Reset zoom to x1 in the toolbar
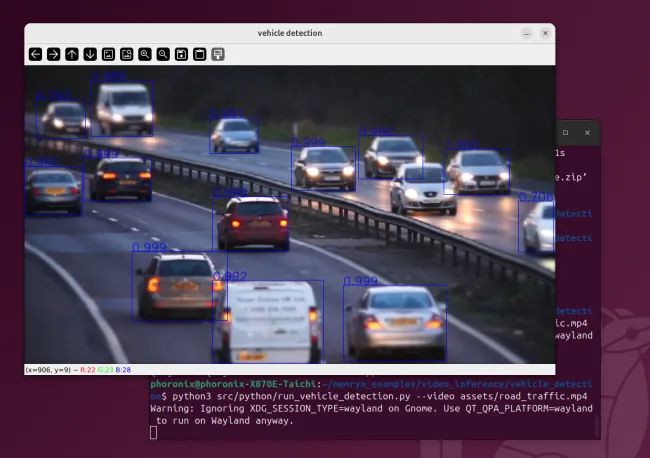 point(108,54)
